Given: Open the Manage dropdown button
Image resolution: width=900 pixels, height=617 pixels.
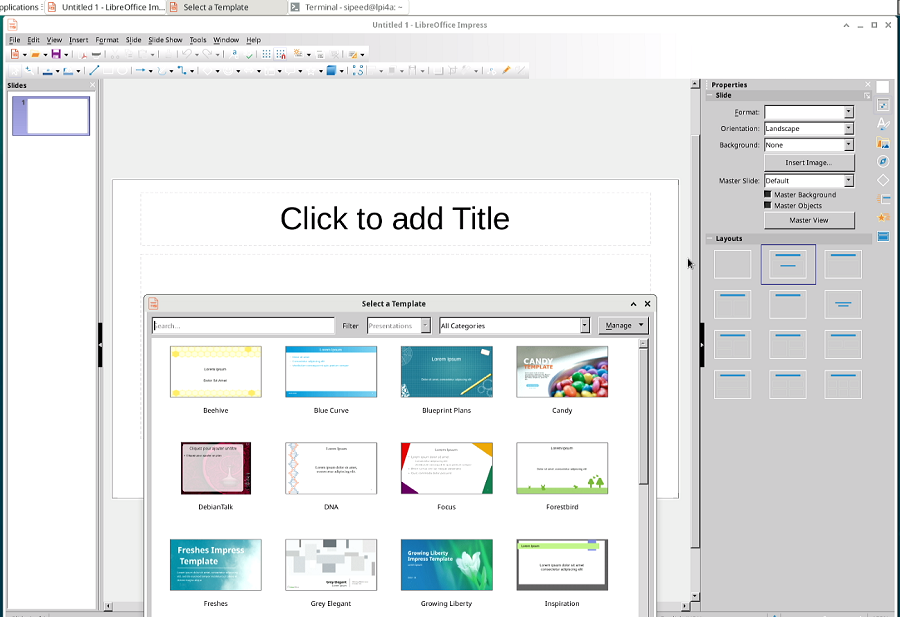Looking at the screenshot, I should tap(623, 325).
